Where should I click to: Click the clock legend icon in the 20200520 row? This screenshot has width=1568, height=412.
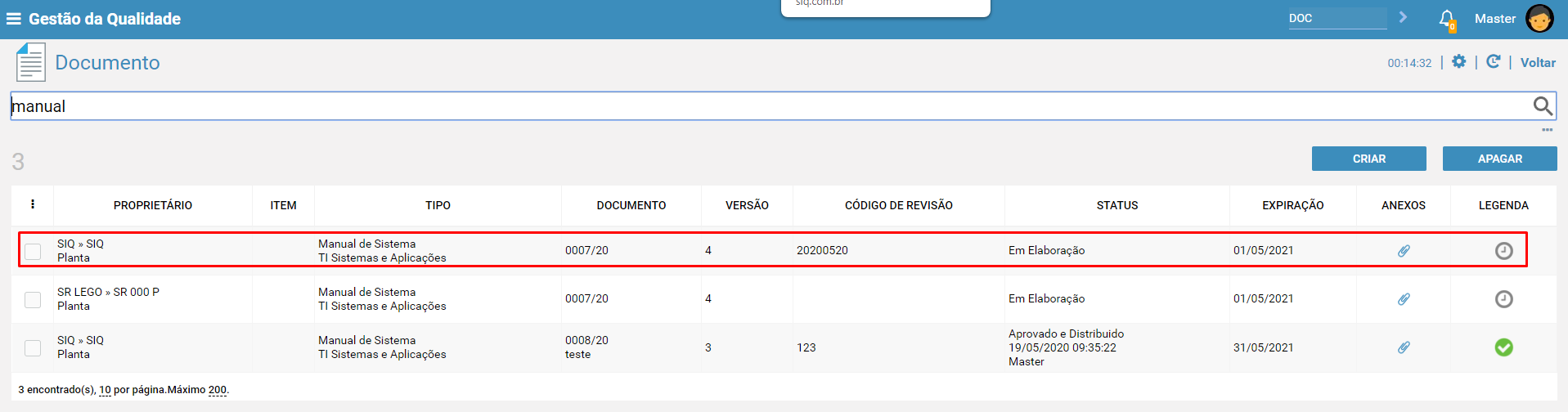[1503, 251]
